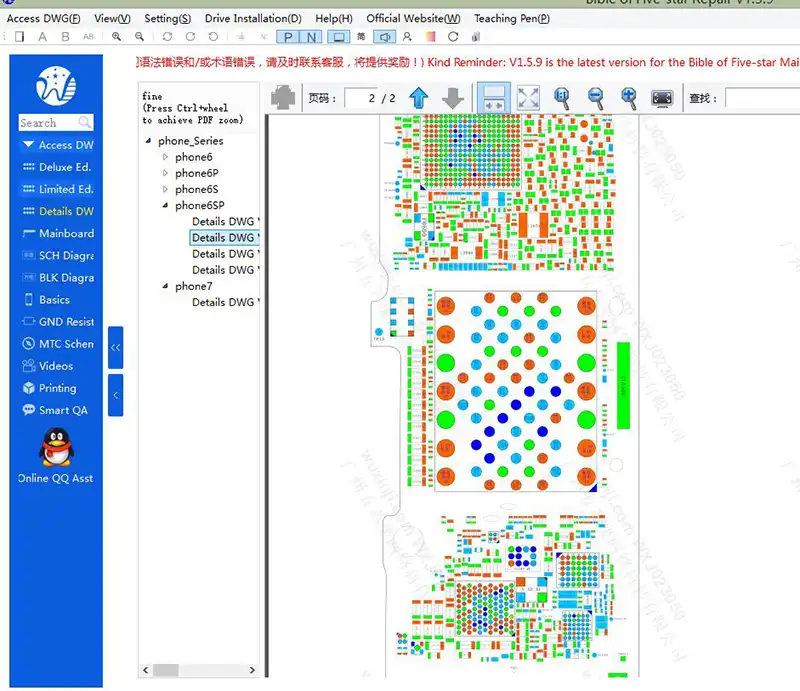Screen dimensions: 800x691
Task: Select last Details DWG under phone6SP
Action: point(225,270)
